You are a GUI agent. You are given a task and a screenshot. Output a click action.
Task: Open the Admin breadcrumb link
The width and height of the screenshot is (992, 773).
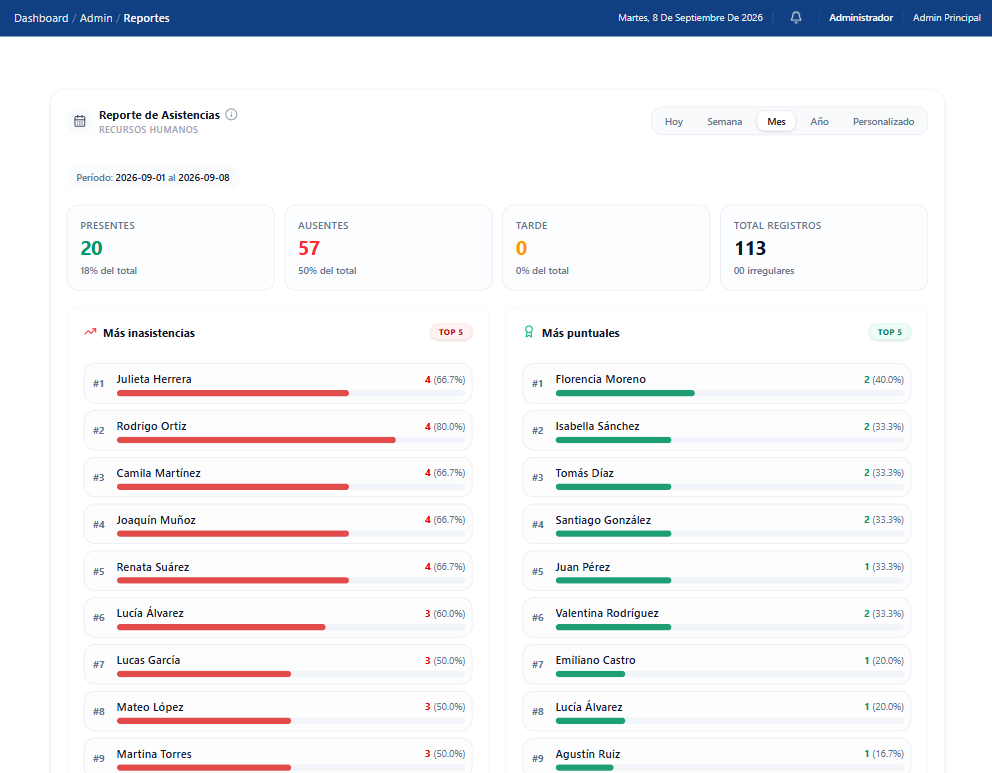tap(96, 18)
